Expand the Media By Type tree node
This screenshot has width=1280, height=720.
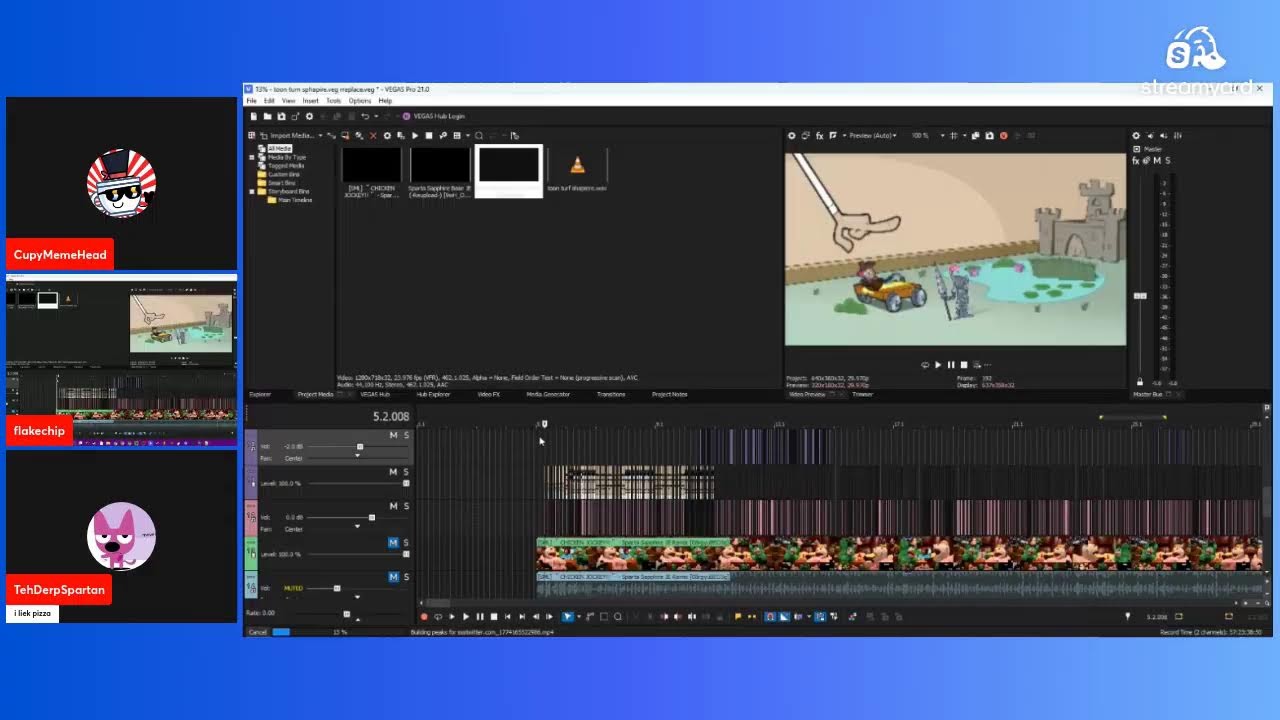[x=252, y=157]
